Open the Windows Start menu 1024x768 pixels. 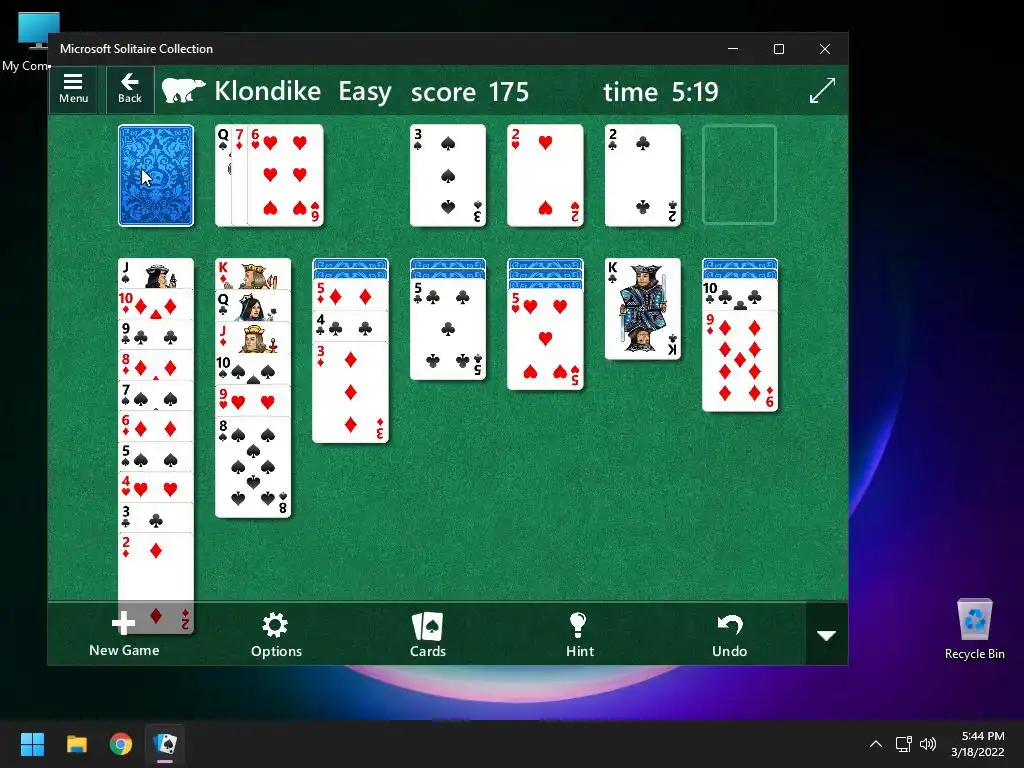click(32, 744)
